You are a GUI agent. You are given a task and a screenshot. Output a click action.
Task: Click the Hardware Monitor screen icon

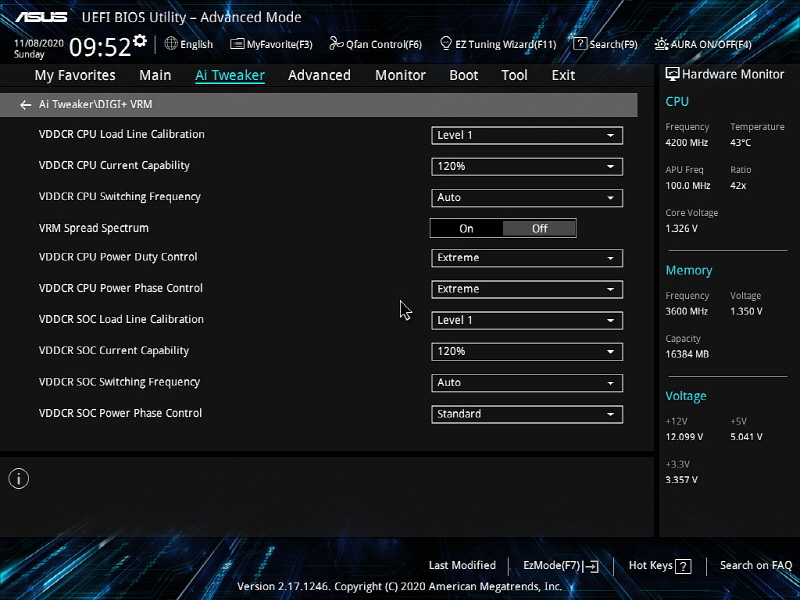[672, 74]
